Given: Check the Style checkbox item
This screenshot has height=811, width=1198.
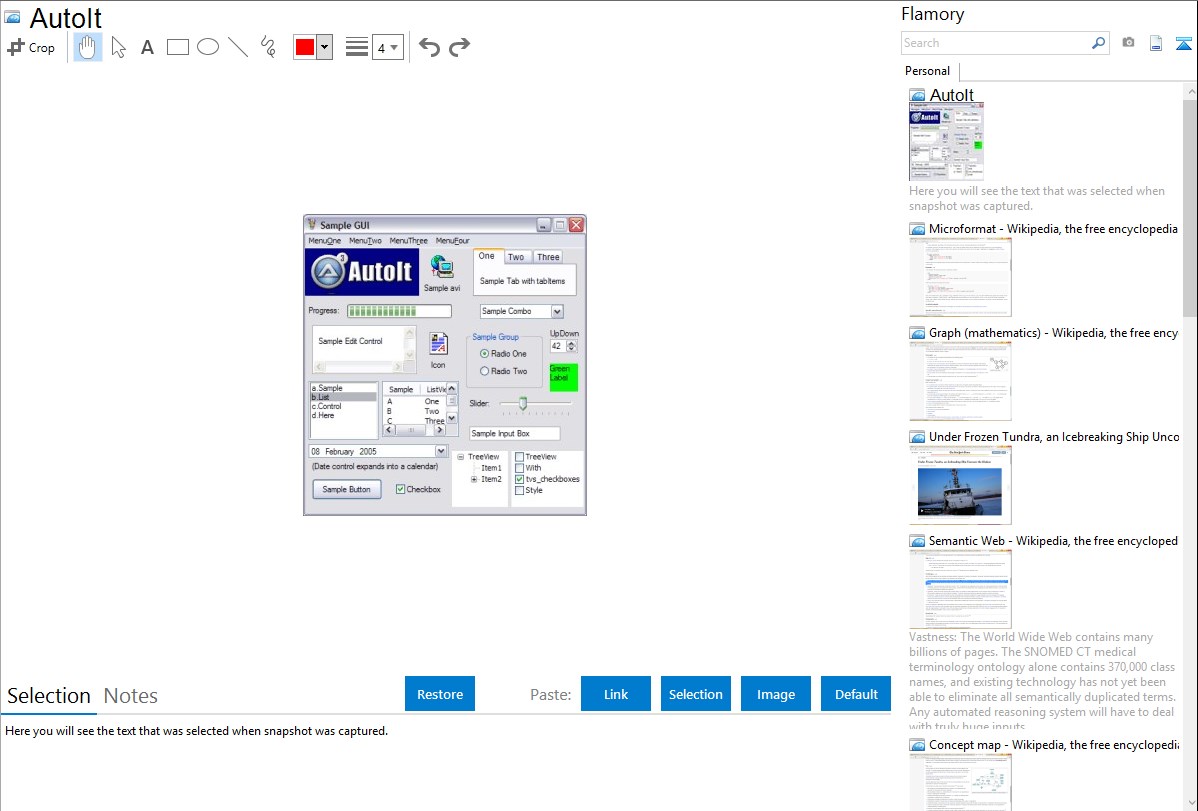Looking at the screenshot, I should (x=520, y=491).
